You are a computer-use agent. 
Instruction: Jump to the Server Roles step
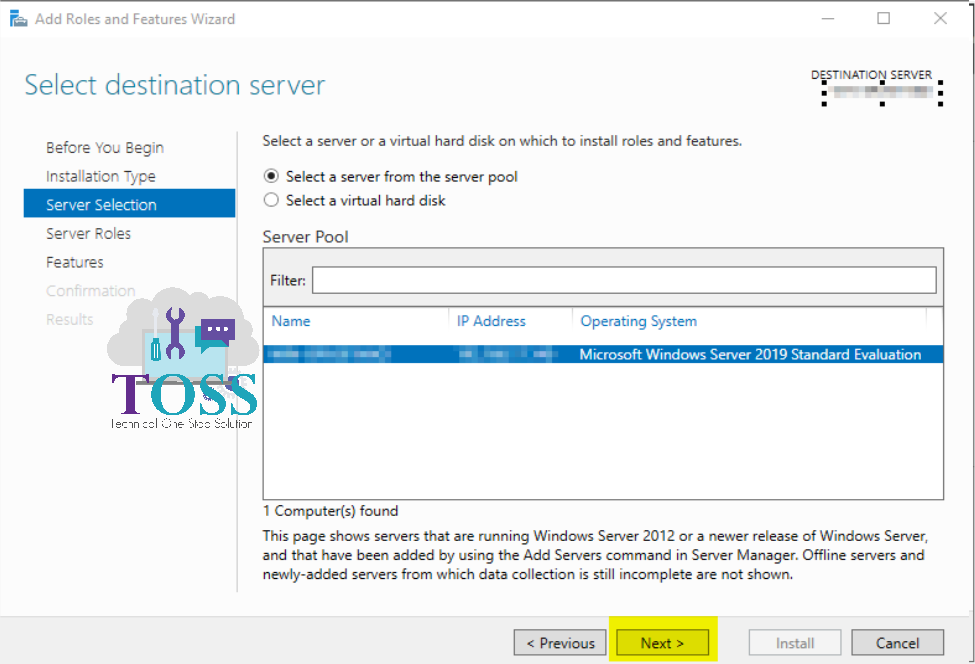pos(88,233)
